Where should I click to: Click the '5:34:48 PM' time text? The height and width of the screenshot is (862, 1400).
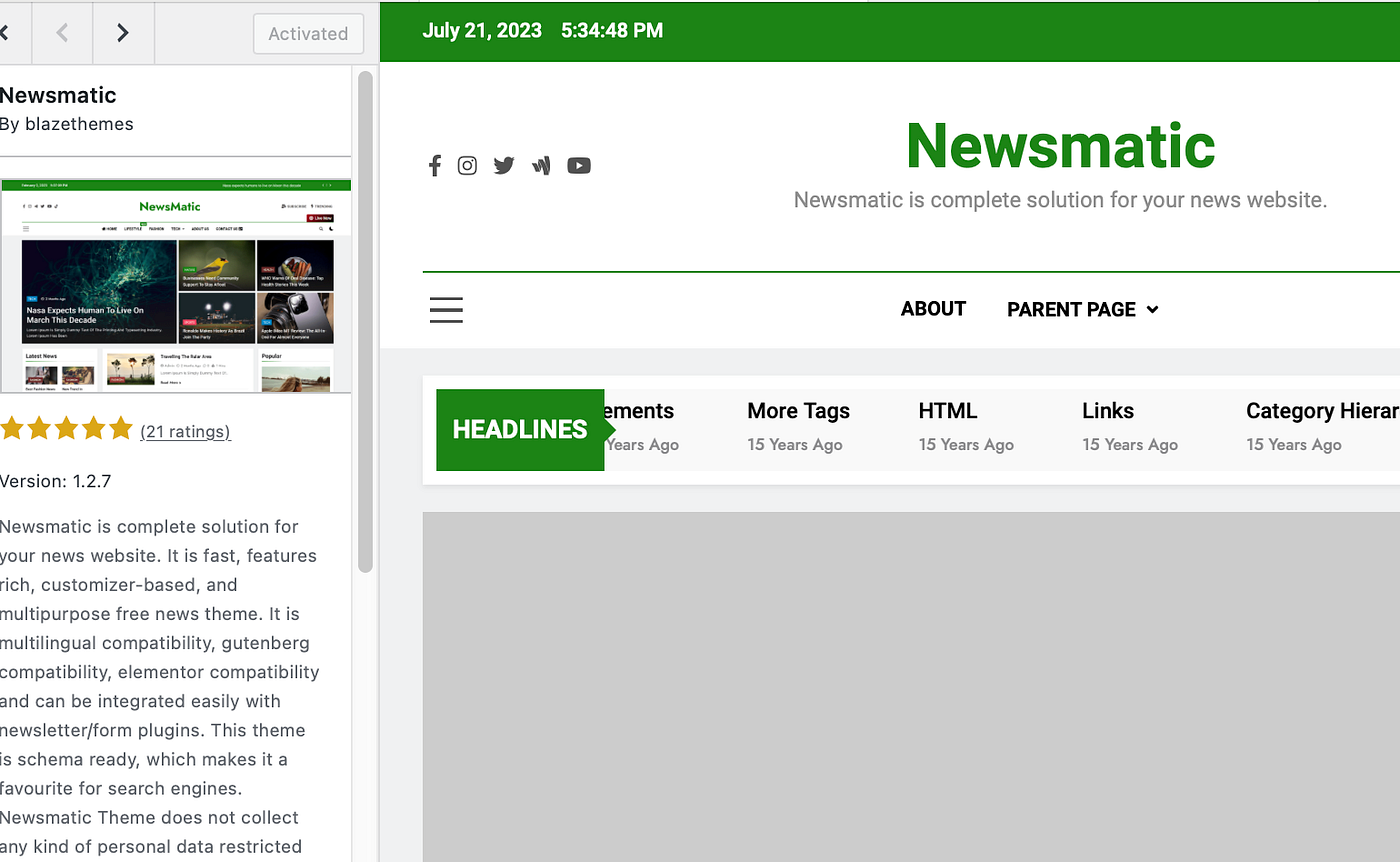click(612, 31)
